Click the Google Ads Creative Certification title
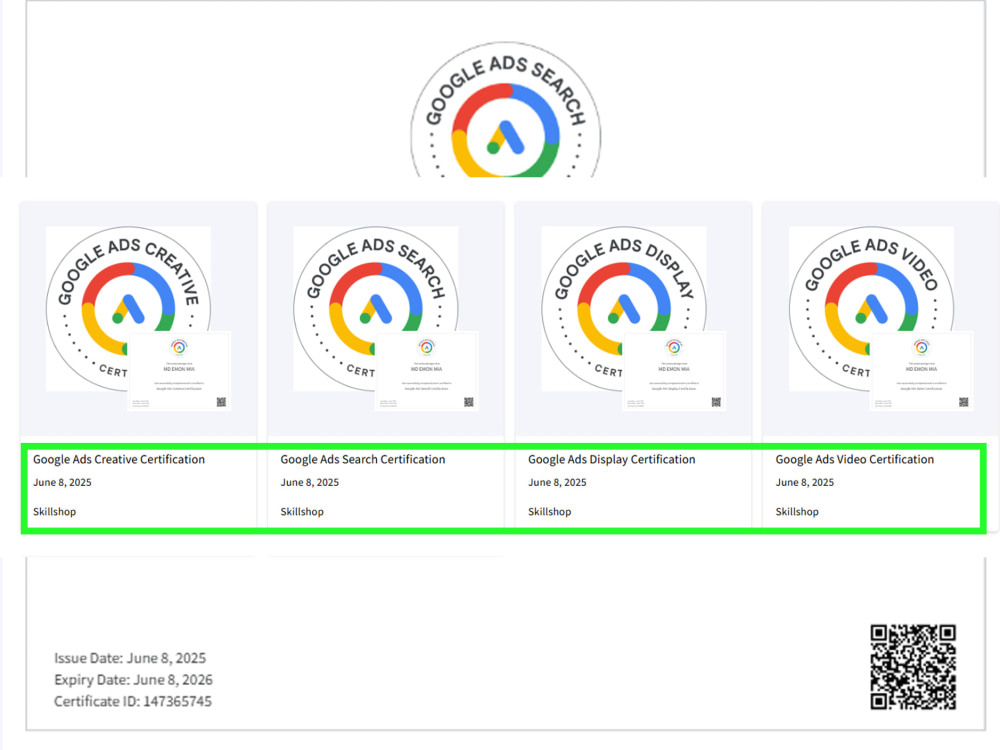Viewport: 1000px width, 750px height. point(119,459)
